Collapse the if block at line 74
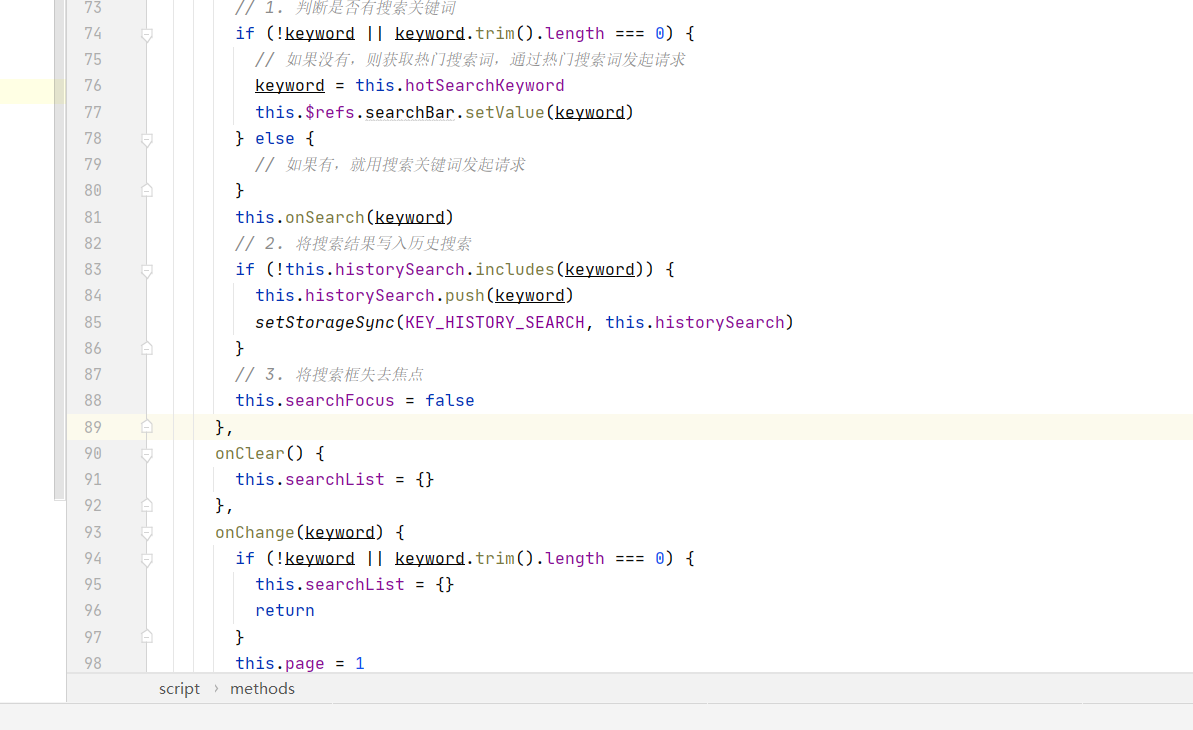 tap(147, 34)
